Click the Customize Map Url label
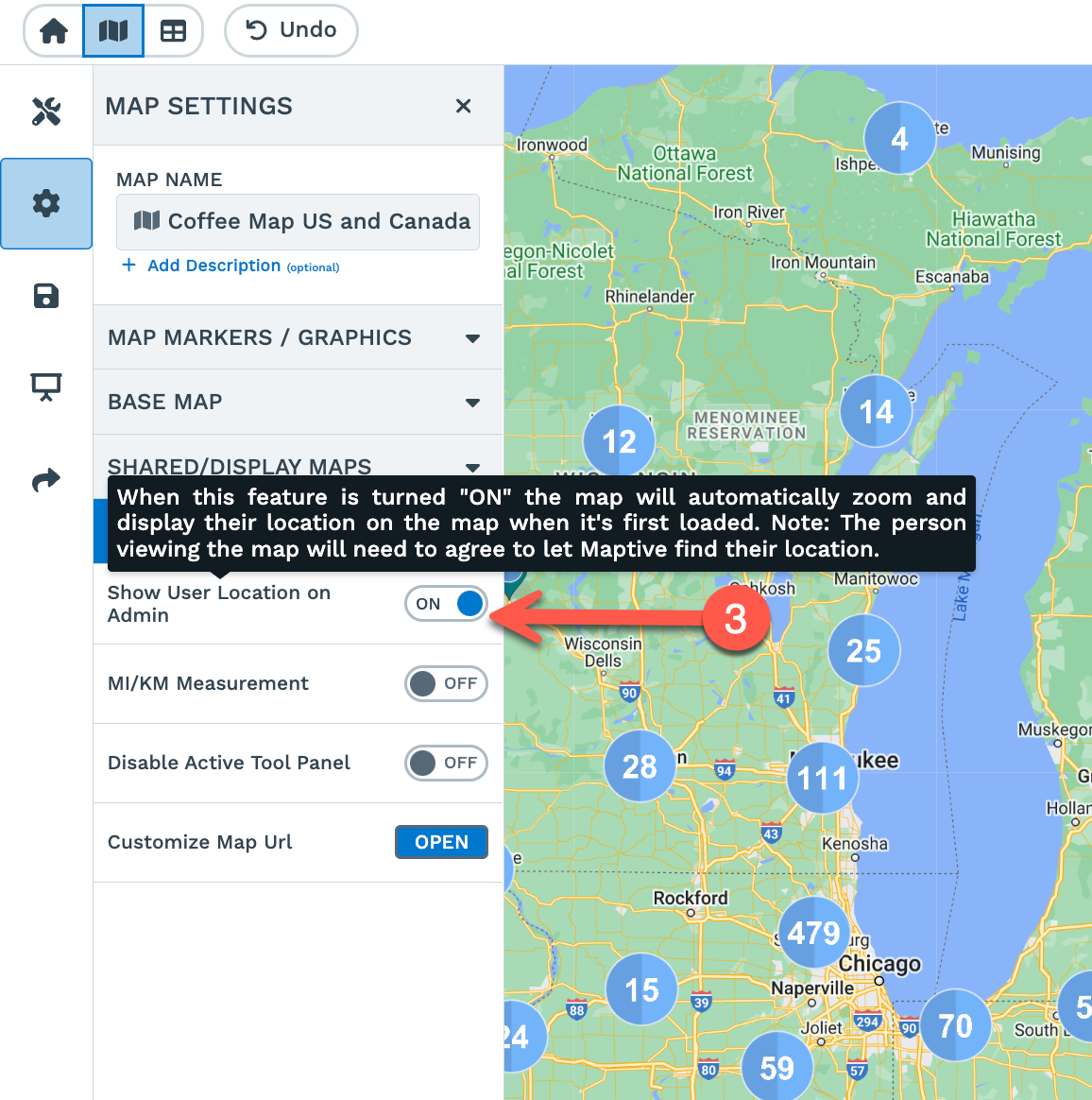Screen dimensions: 1092x1100 200,842
